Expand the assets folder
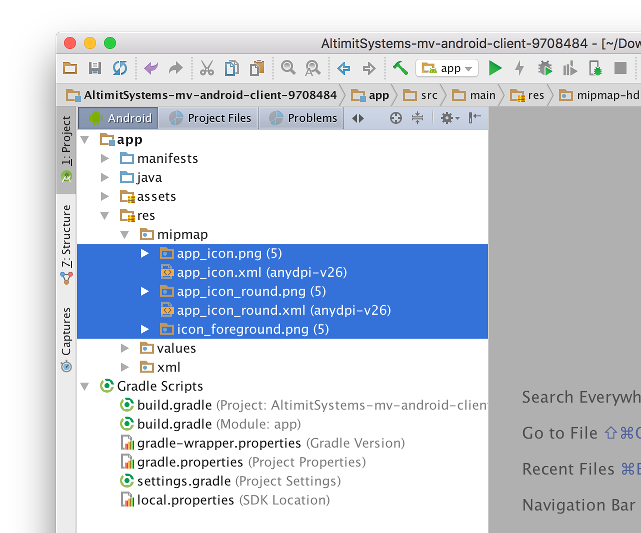641x533 pixels. (105, 197)
